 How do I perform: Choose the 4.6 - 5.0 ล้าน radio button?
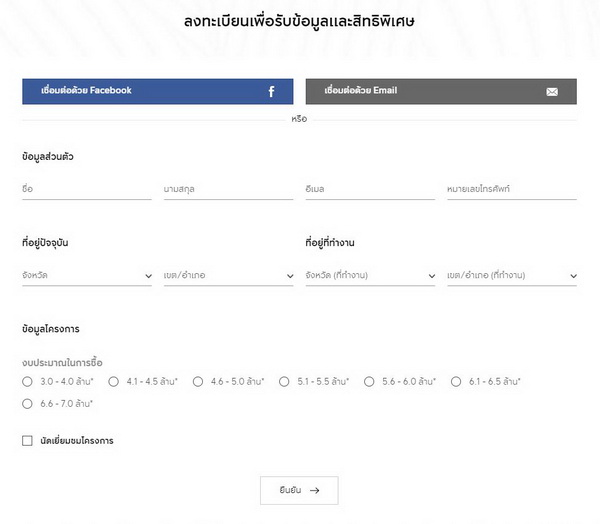(198, 381)
